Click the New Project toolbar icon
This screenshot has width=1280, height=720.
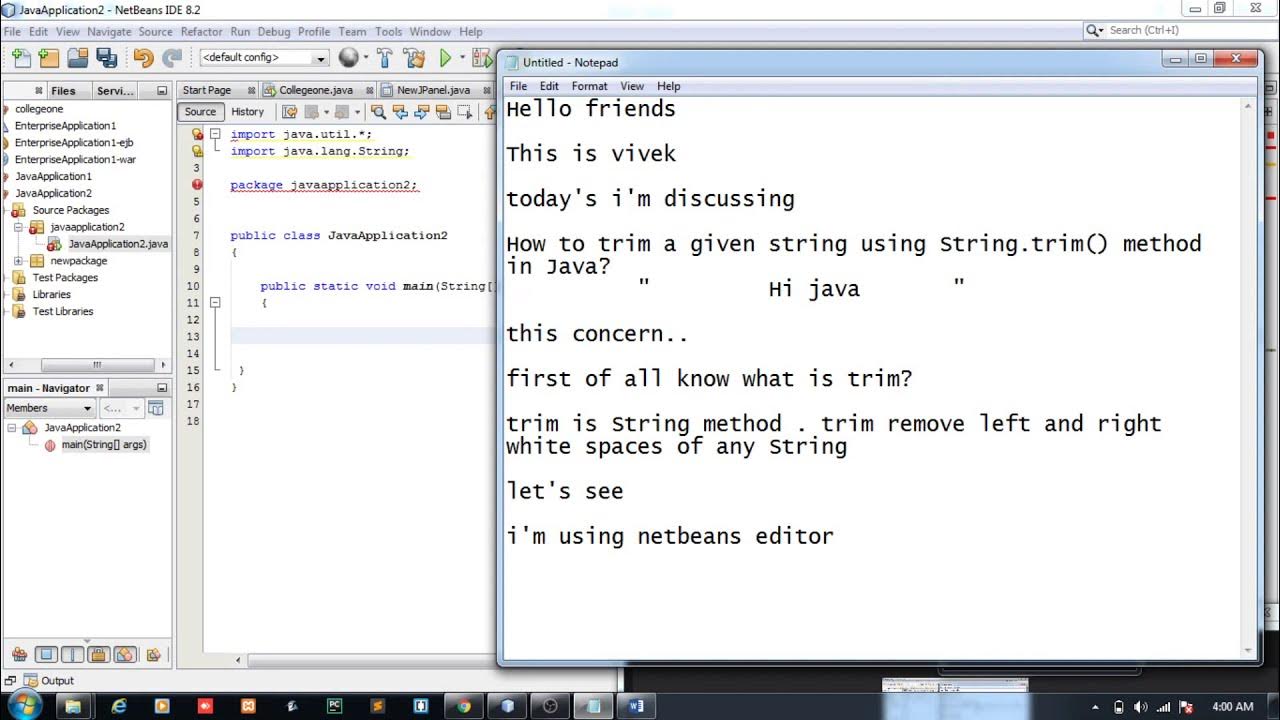click(48, 58)
